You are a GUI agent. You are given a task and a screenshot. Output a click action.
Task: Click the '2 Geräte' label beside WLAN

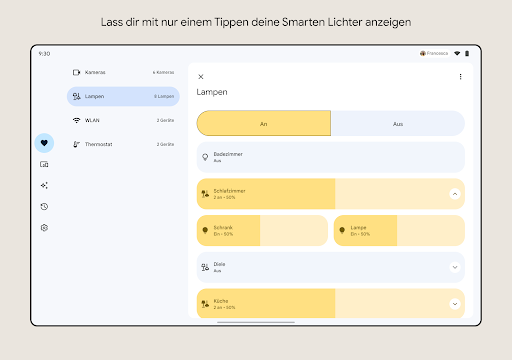tap(165, 120)
